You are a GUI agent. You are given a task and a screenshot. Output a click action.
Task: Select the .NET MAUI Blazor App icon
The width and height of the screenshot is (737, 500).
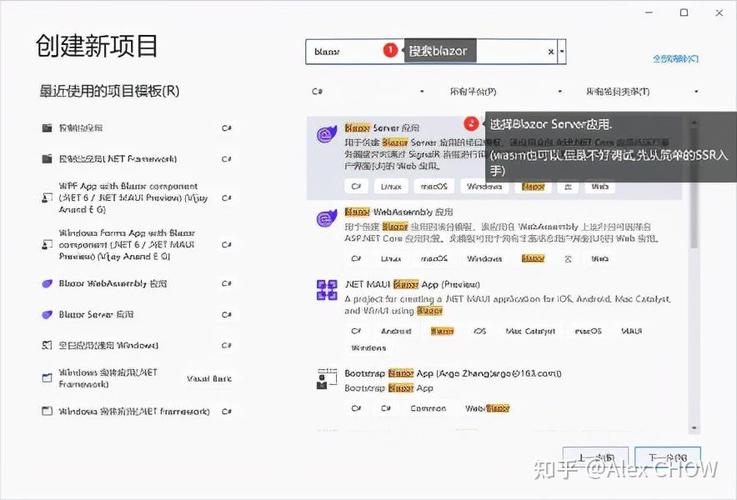(x=327, y=290)
